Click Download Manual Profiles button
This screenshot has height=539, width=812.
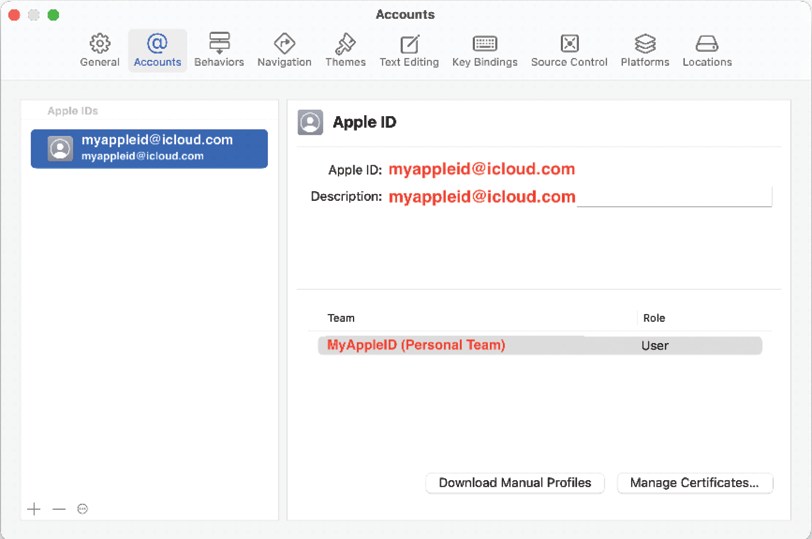pyautogui.click(x=515, y=483)
